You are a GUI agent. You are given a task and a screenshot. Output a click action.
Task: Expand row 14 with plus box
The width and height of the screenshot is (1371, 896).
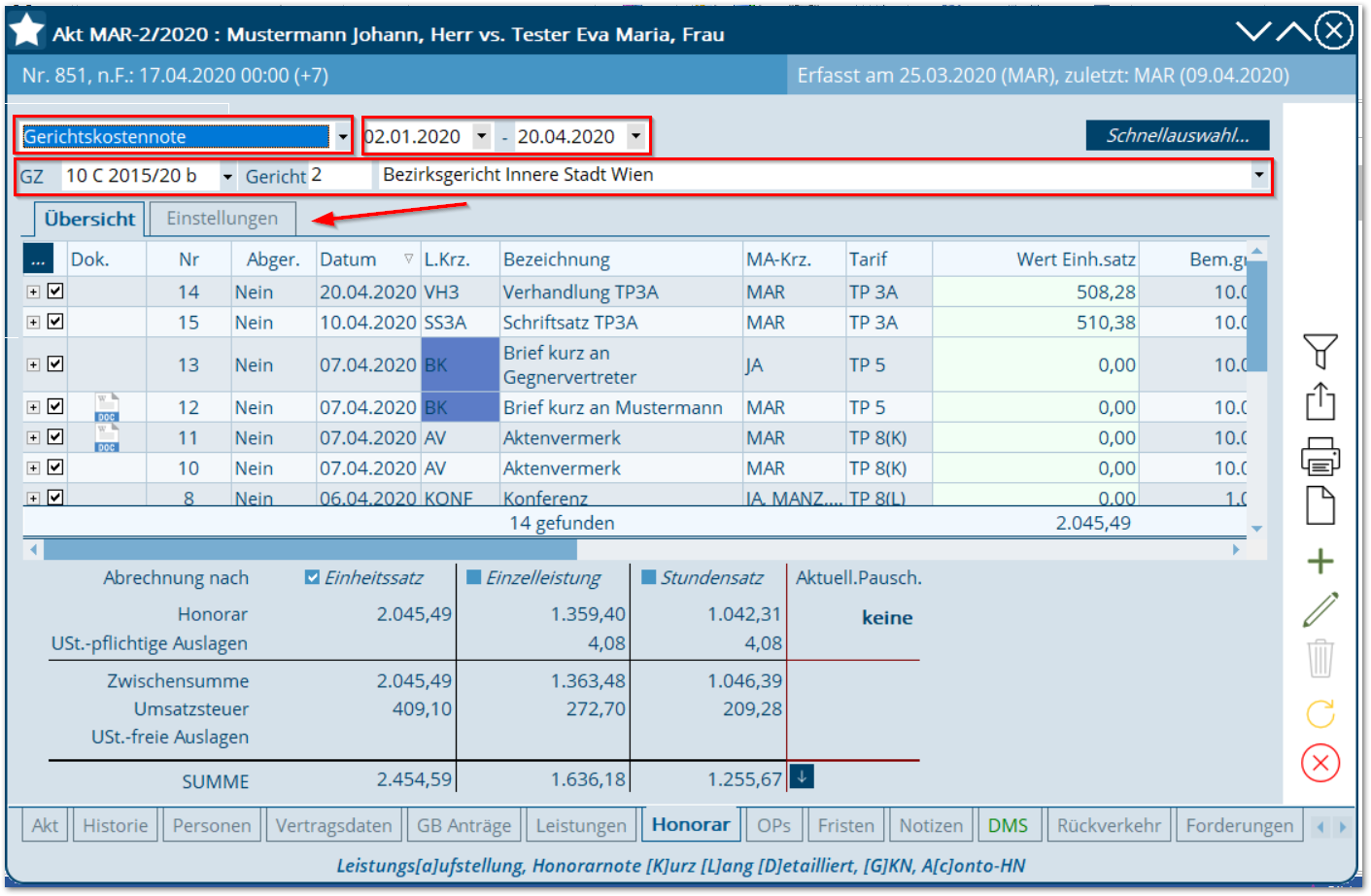(33, 292)
